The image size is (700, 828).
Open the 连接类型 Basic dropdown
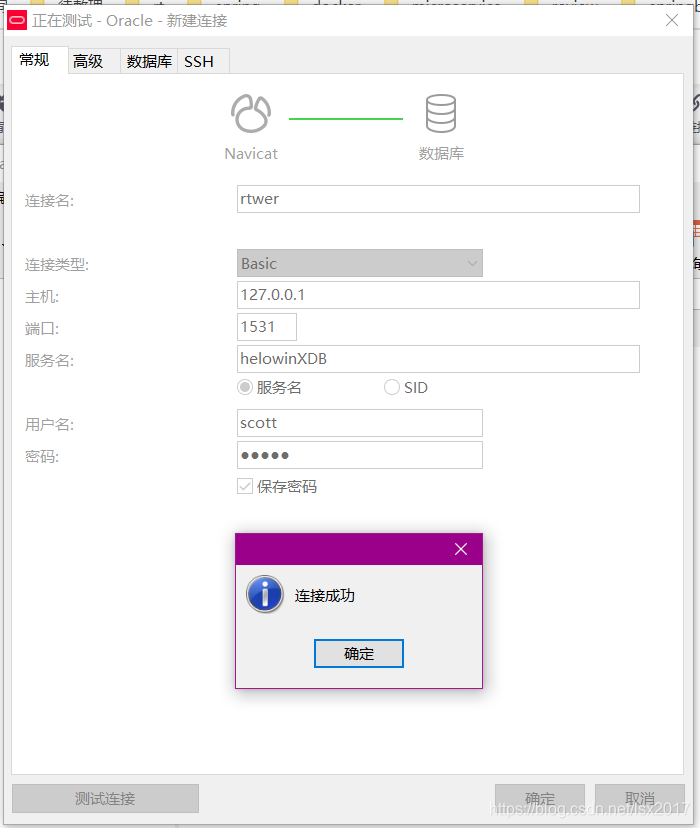tap(360, 263)
